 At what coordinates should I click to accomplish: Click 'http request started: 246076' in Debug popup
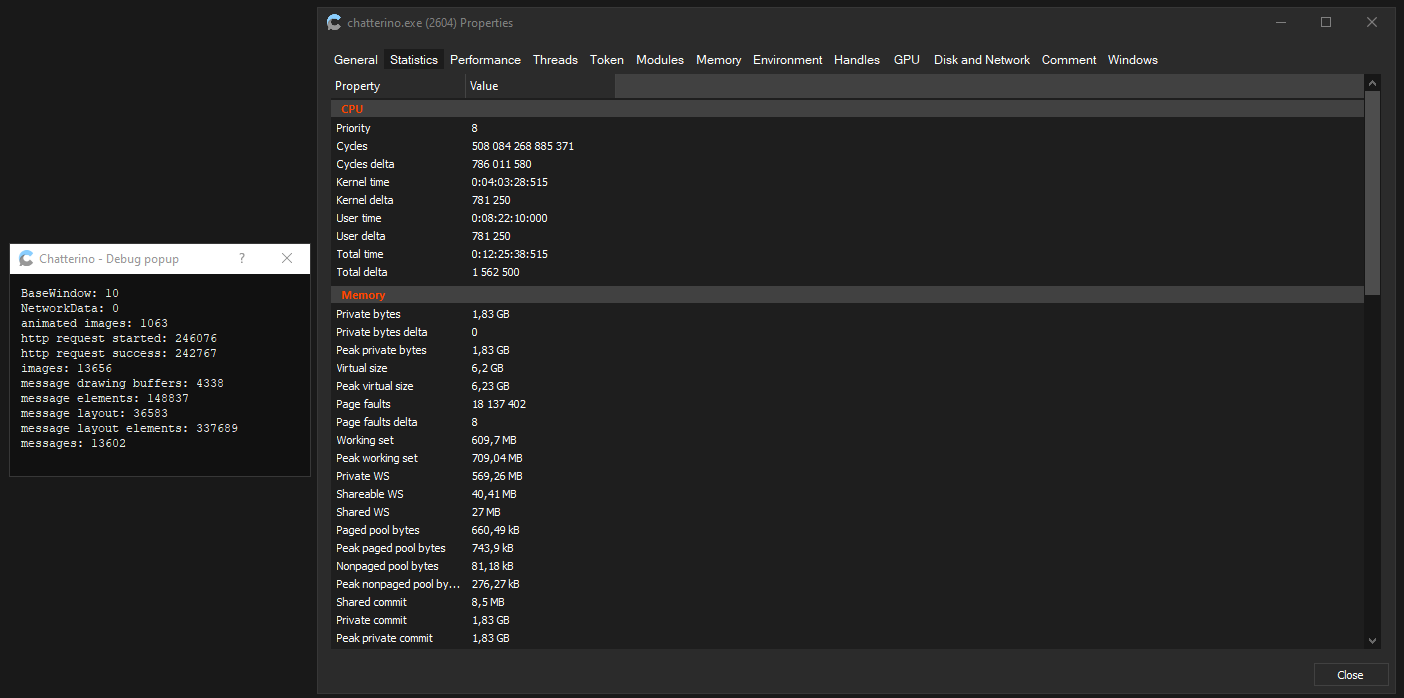tap(119, 338)
